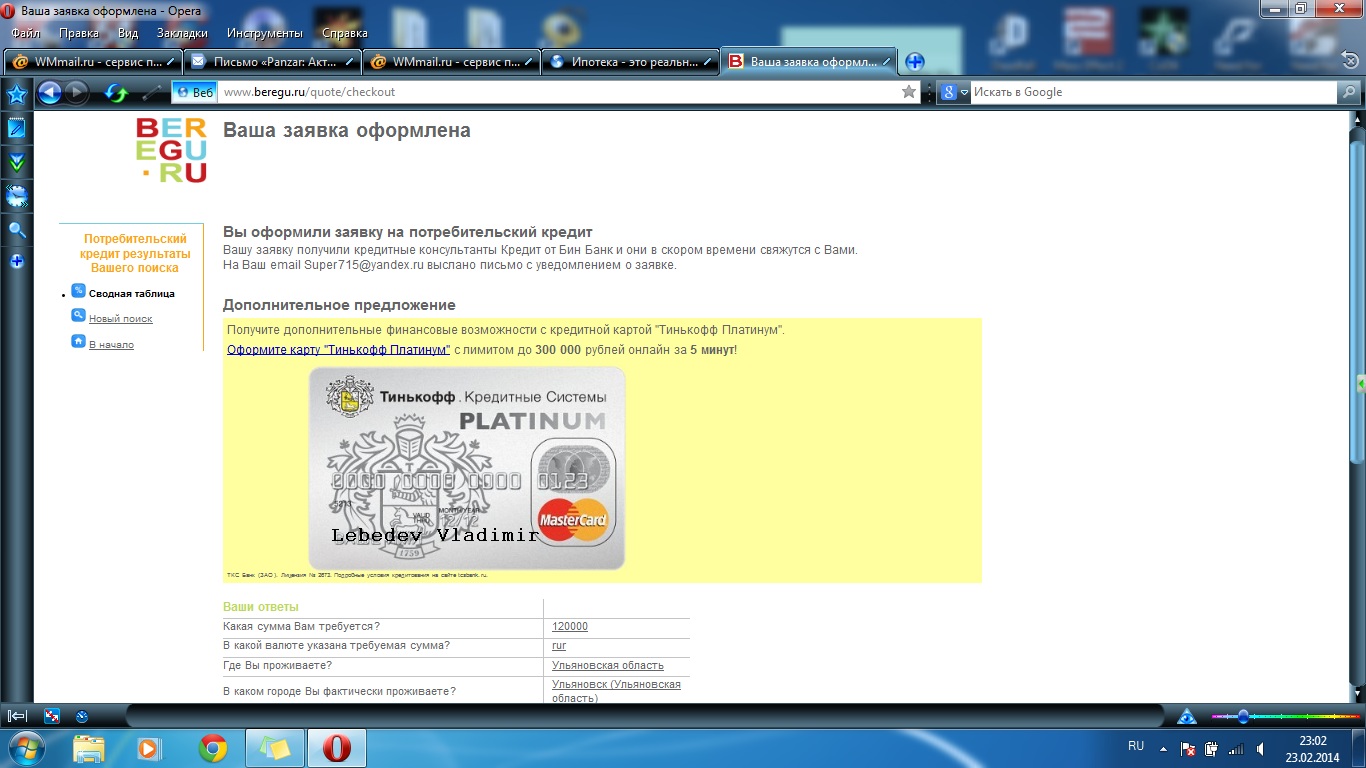
Task: Click the 120000 answer link
Action: pos(570,627)
